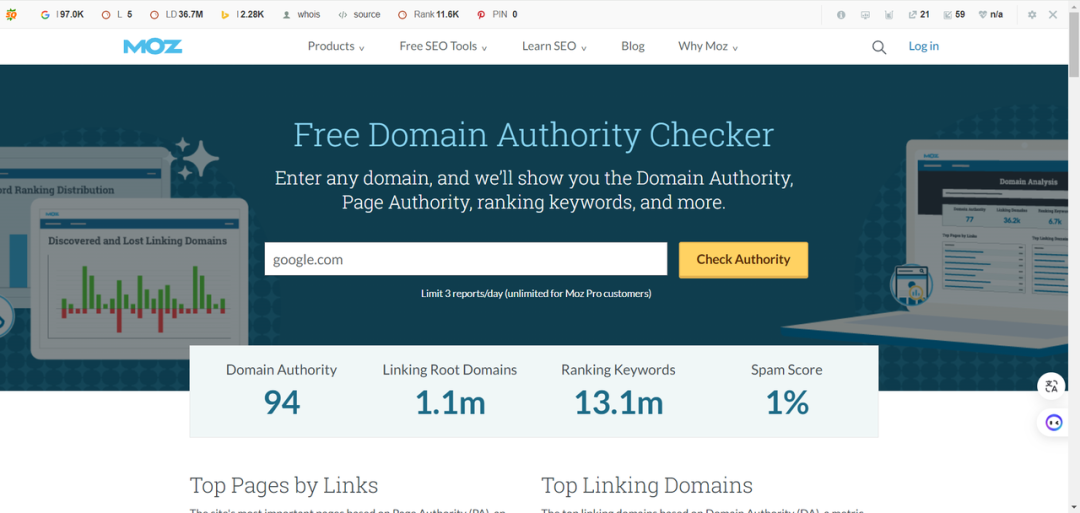Click the heart-rate n/a icon
Screen dimensions: 1080x513
pos(990,14)
